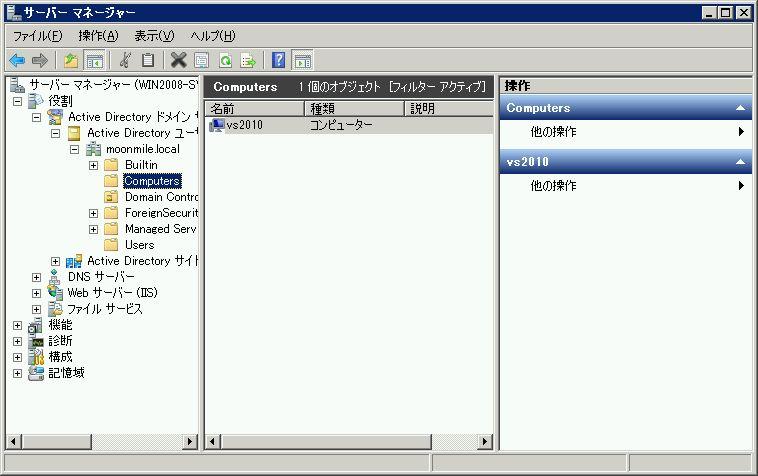Click the green Refresh toolbar icon
758x476 pixels.
pyautogui.click(x=225, y=60)
